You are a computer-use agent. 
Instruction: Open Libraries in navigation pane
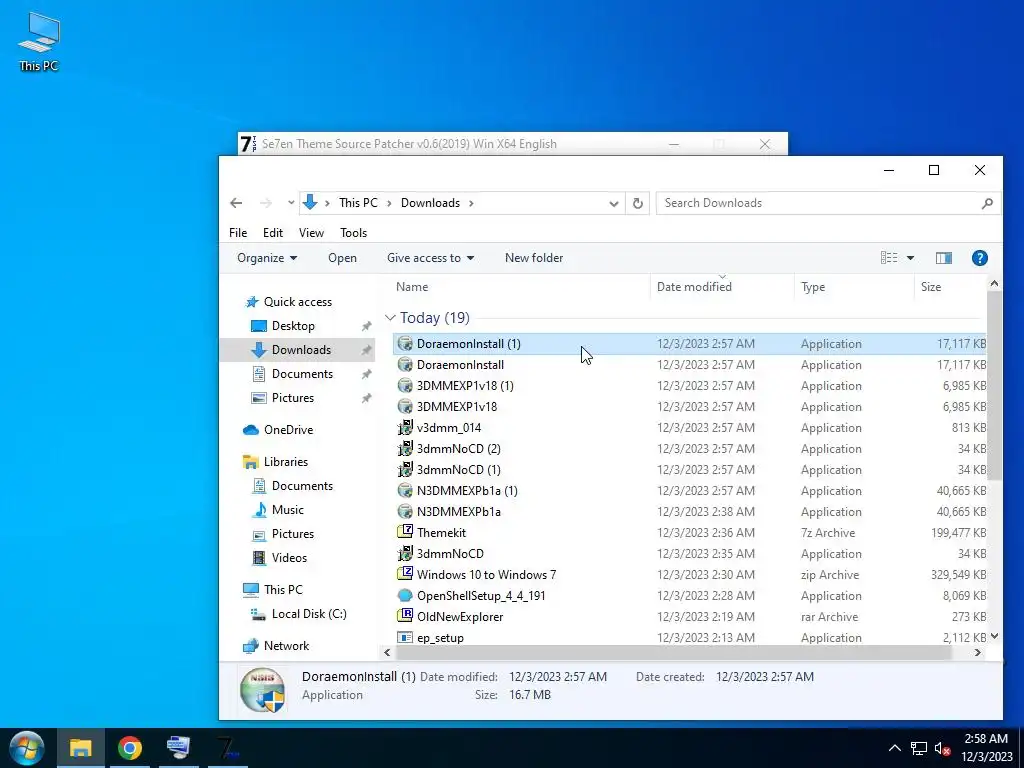pos(285,462)
